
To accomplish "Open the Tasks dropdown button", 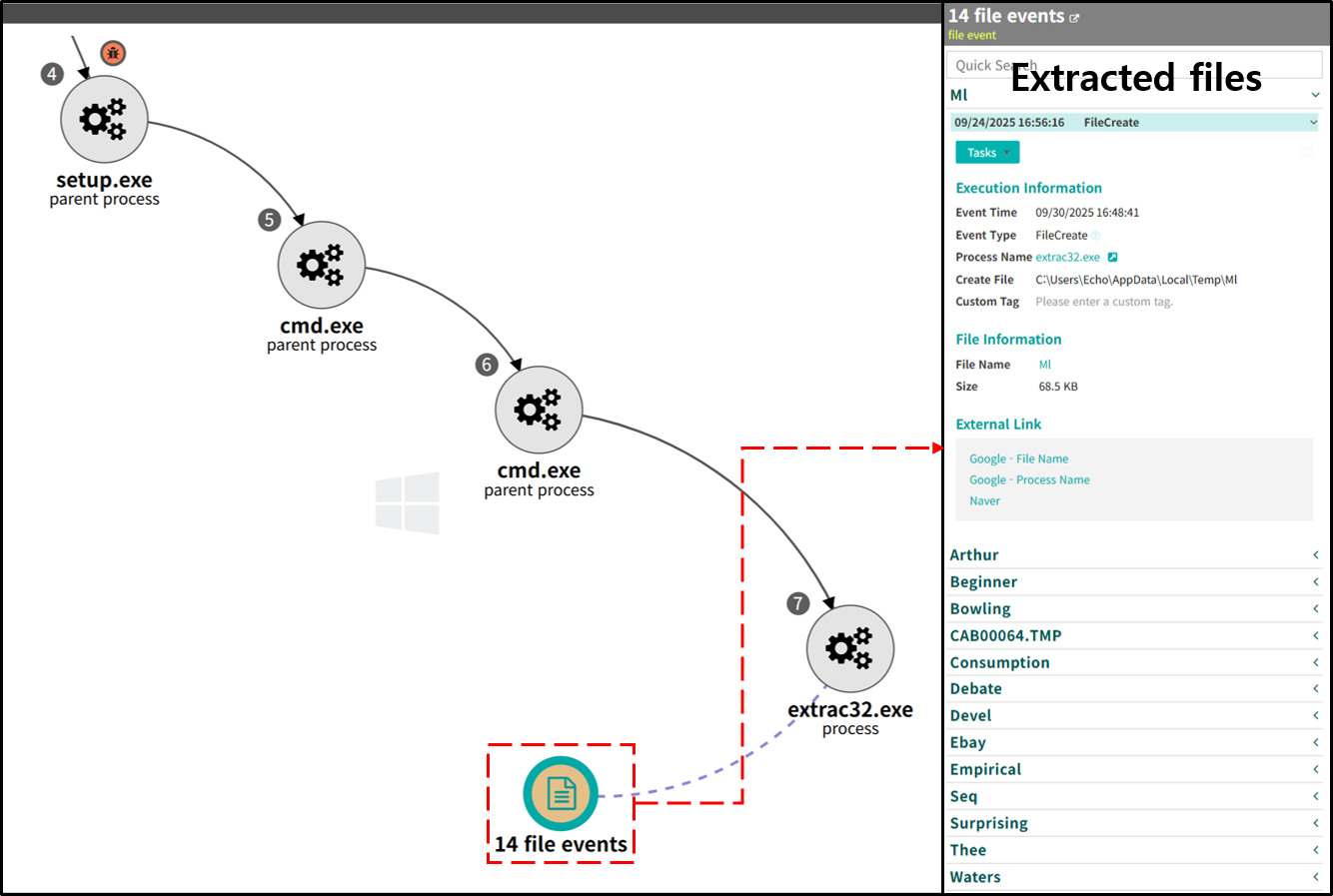I will [987, 153].
